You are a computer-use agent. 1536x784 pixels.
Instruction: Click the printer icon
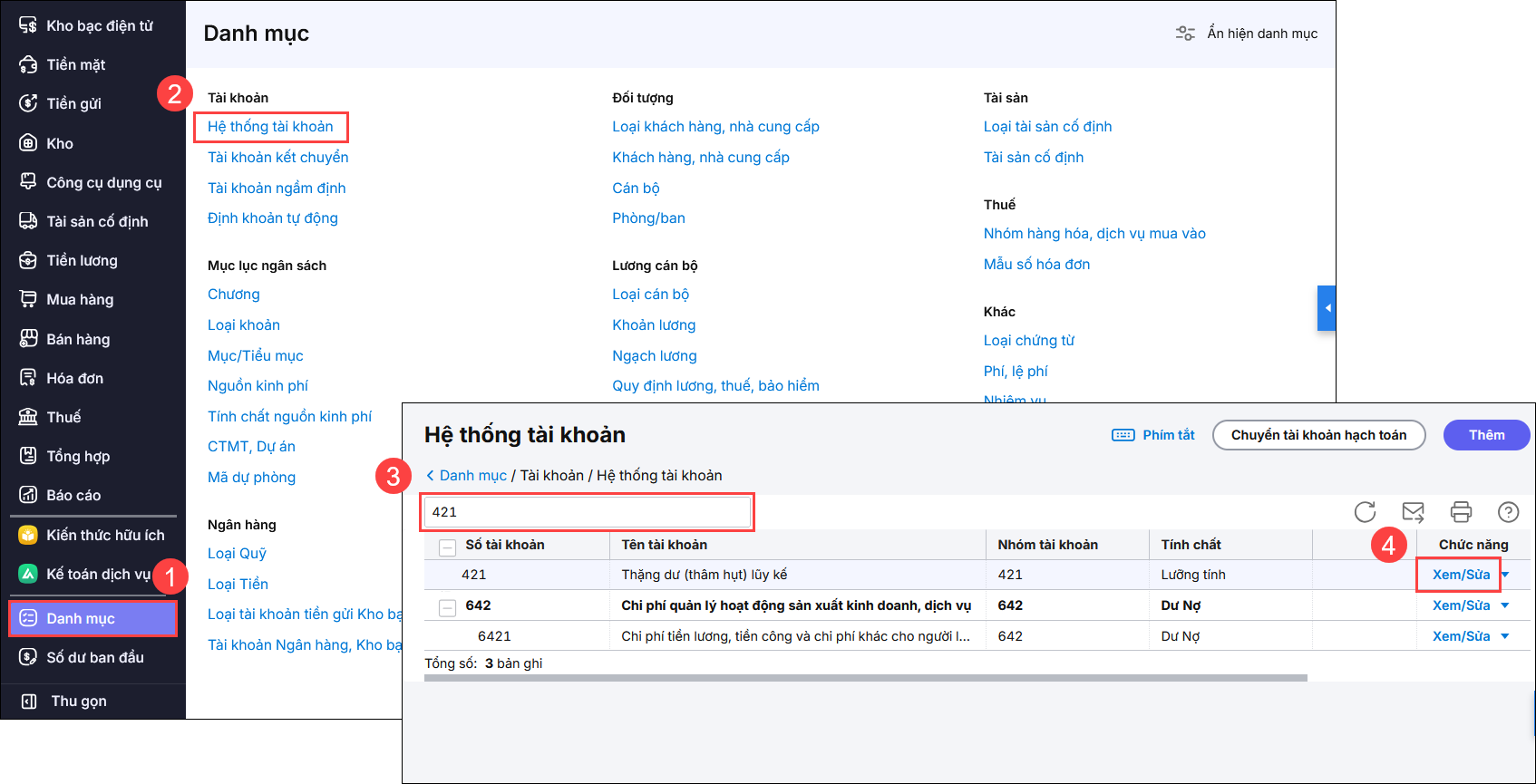[x=1461, y=512]
